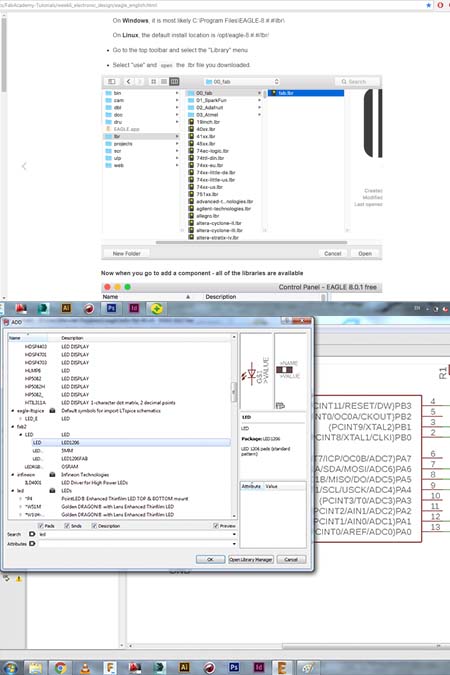Click the green circular-arrows icon in the upper icon strip
450x675 pixels.
point(156,308)
